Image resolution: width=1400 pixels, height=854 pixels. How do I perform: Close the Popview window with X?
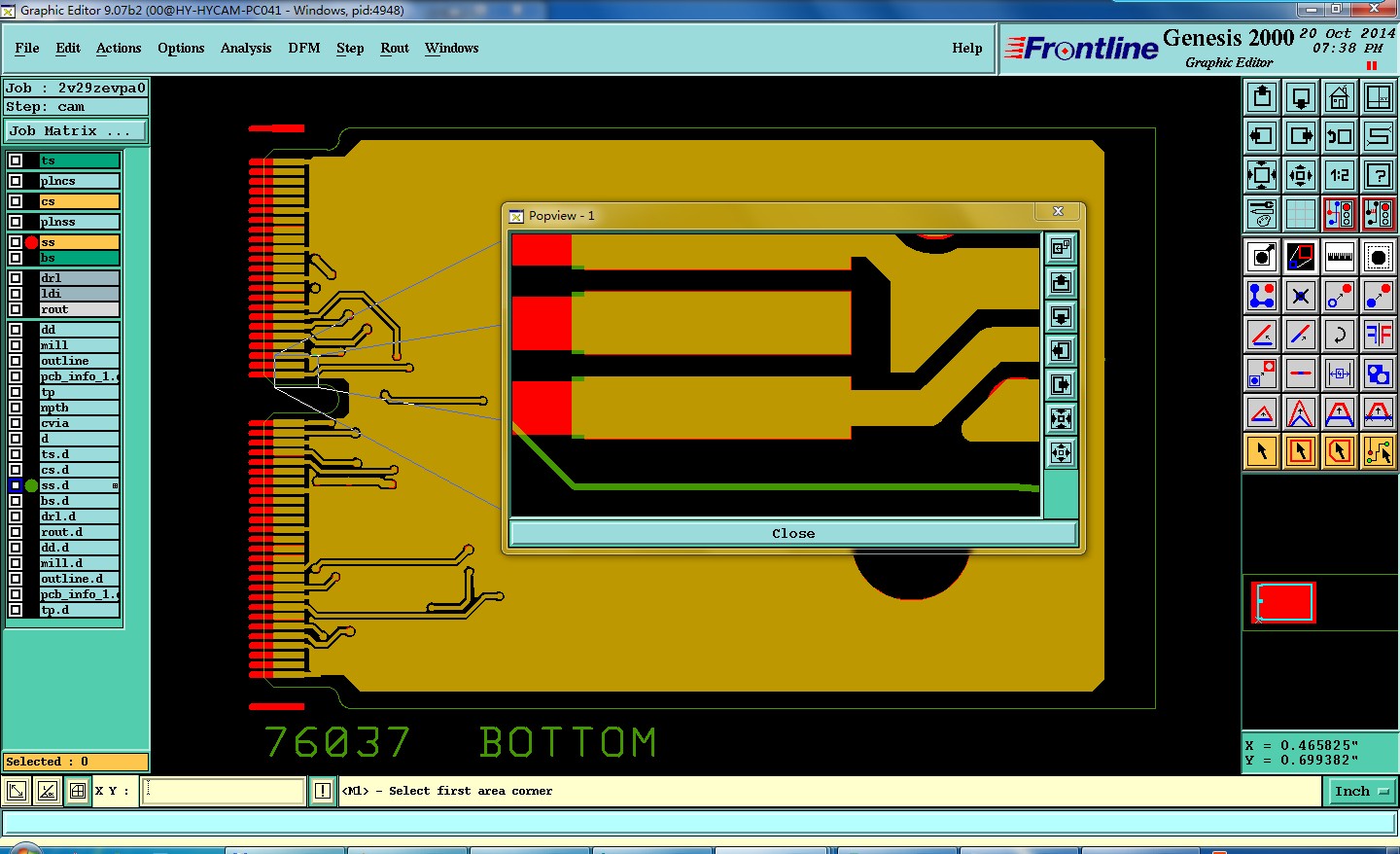(x=1059, y=211)
